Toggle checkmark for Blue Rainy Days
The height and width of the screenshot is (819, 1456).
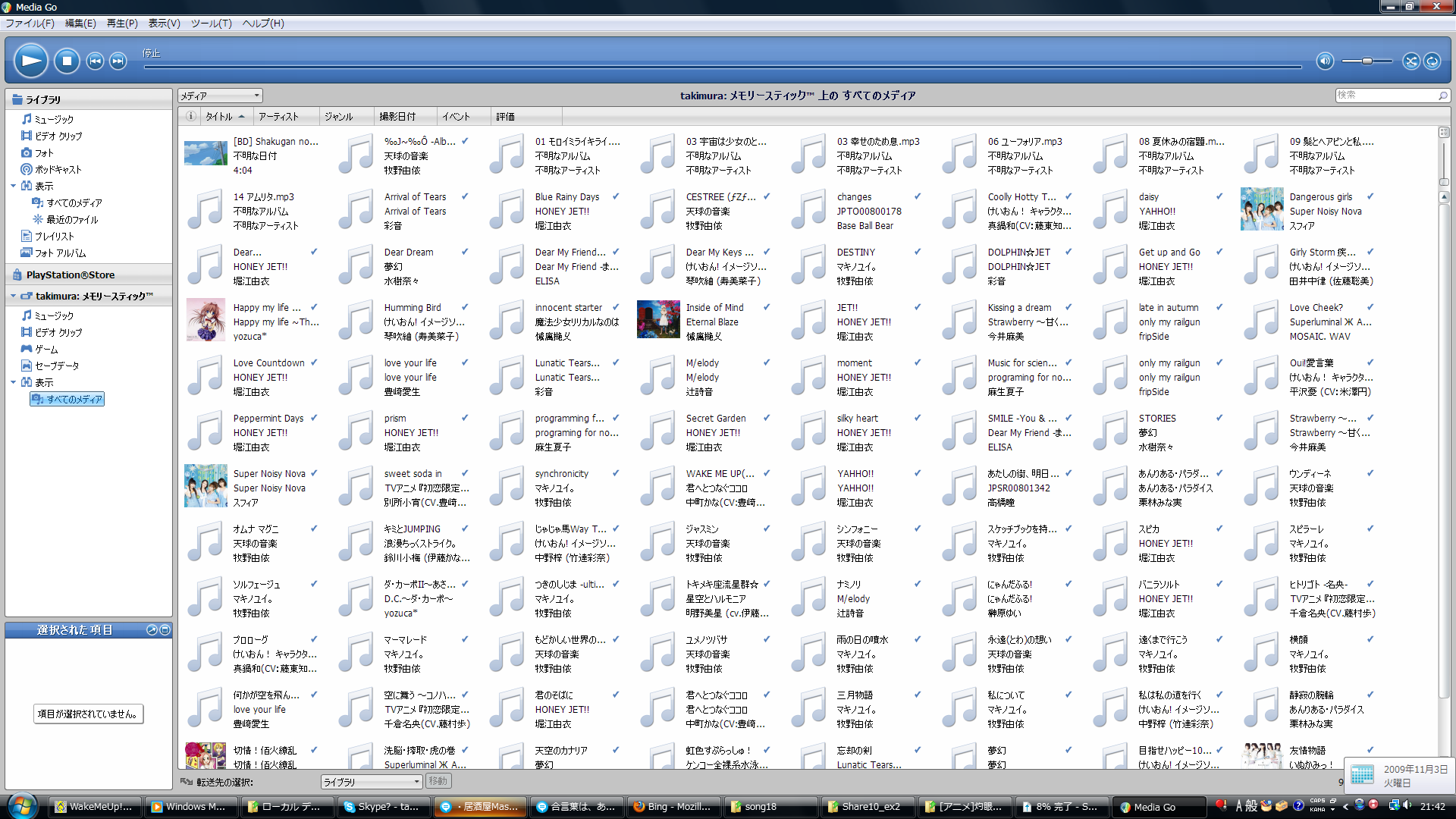tap(616, 196)
